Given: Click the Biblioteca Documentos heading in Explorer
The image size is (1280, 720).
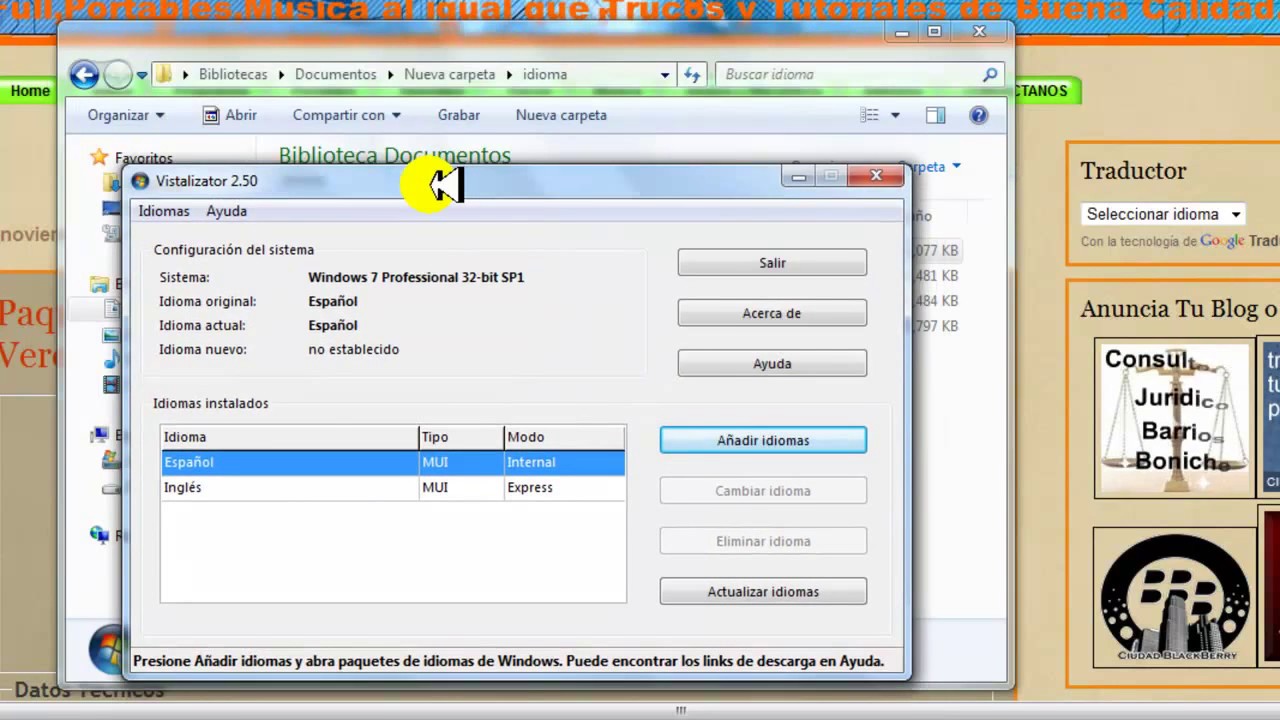Looking at the screenshot, I should [394, 155].
